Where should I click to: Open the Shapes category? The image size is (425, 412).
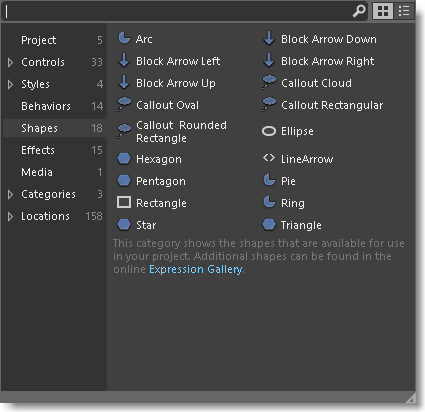coord(55,128)
